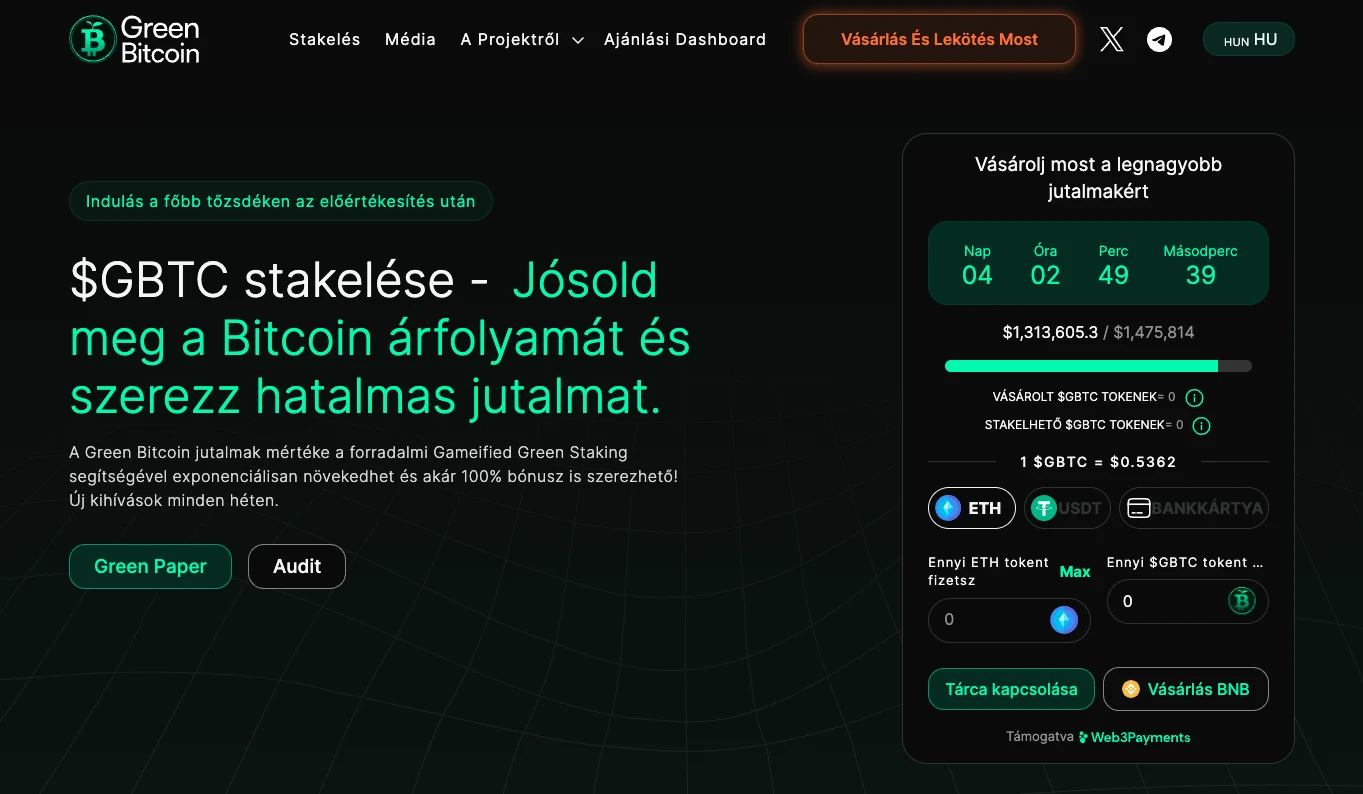The height and width of the screenshot is (794, 1363).
Task: Open the Audit button
Action: tap(297, 566)
